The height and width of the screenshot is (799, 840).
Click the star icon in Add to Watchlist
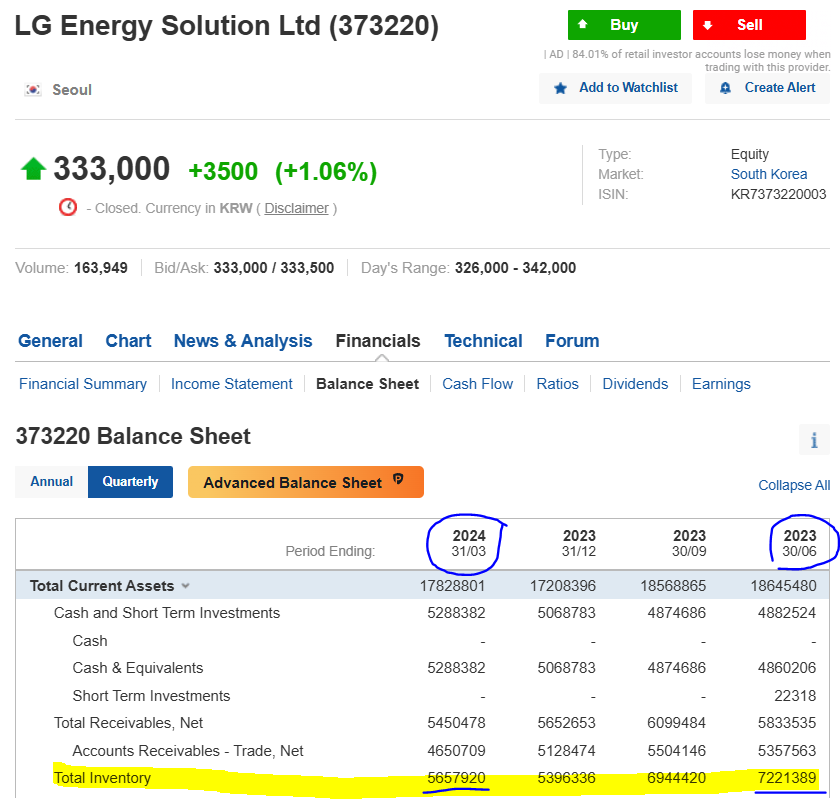click(x=560, y=88)
